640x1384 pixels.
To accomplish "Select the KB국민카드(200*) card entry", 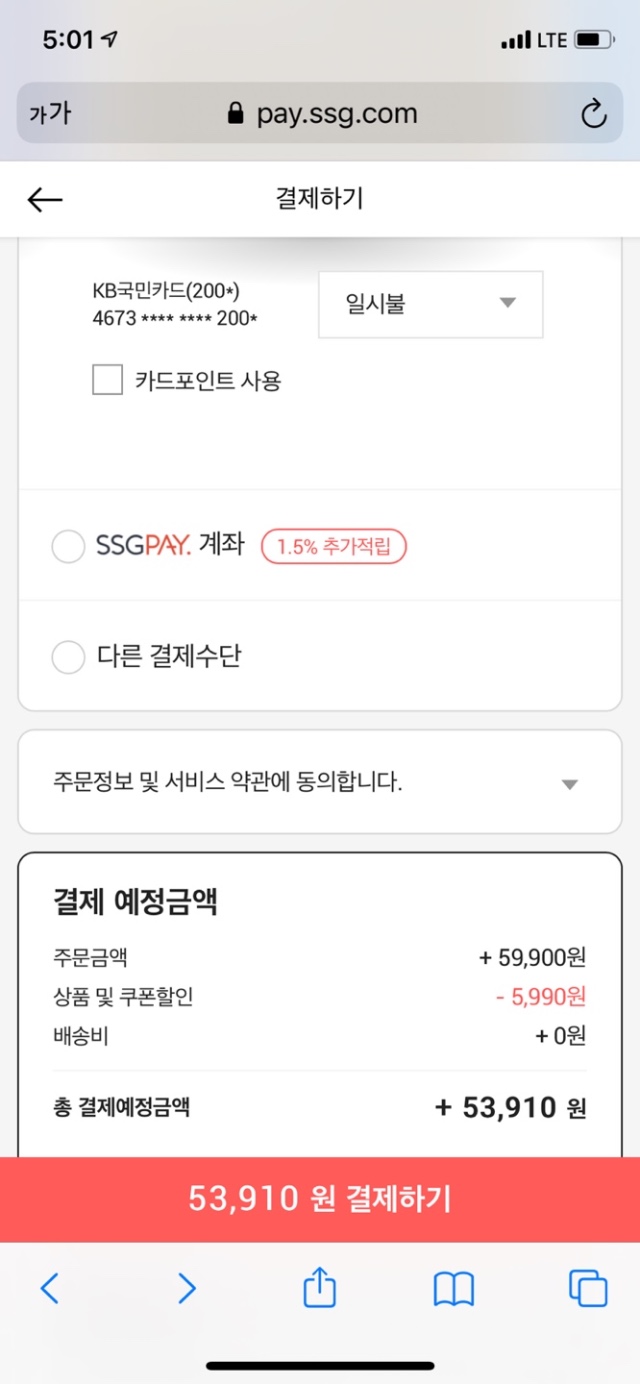I will point(175,304).
